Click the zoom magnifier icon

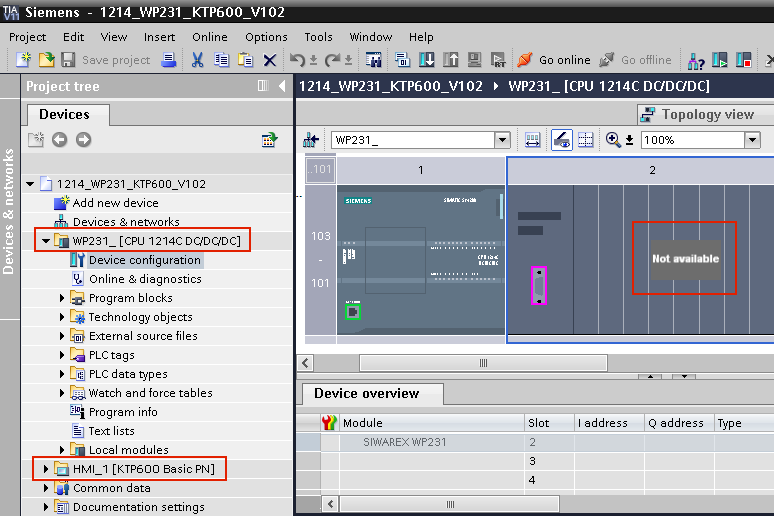point(613,140)
